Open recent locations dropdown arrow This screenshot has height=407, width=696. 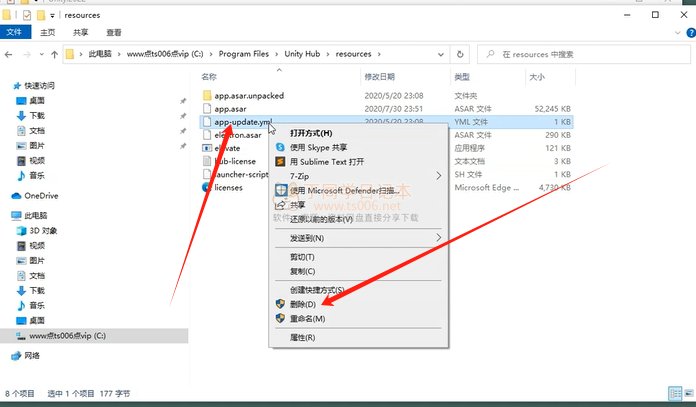41,54
